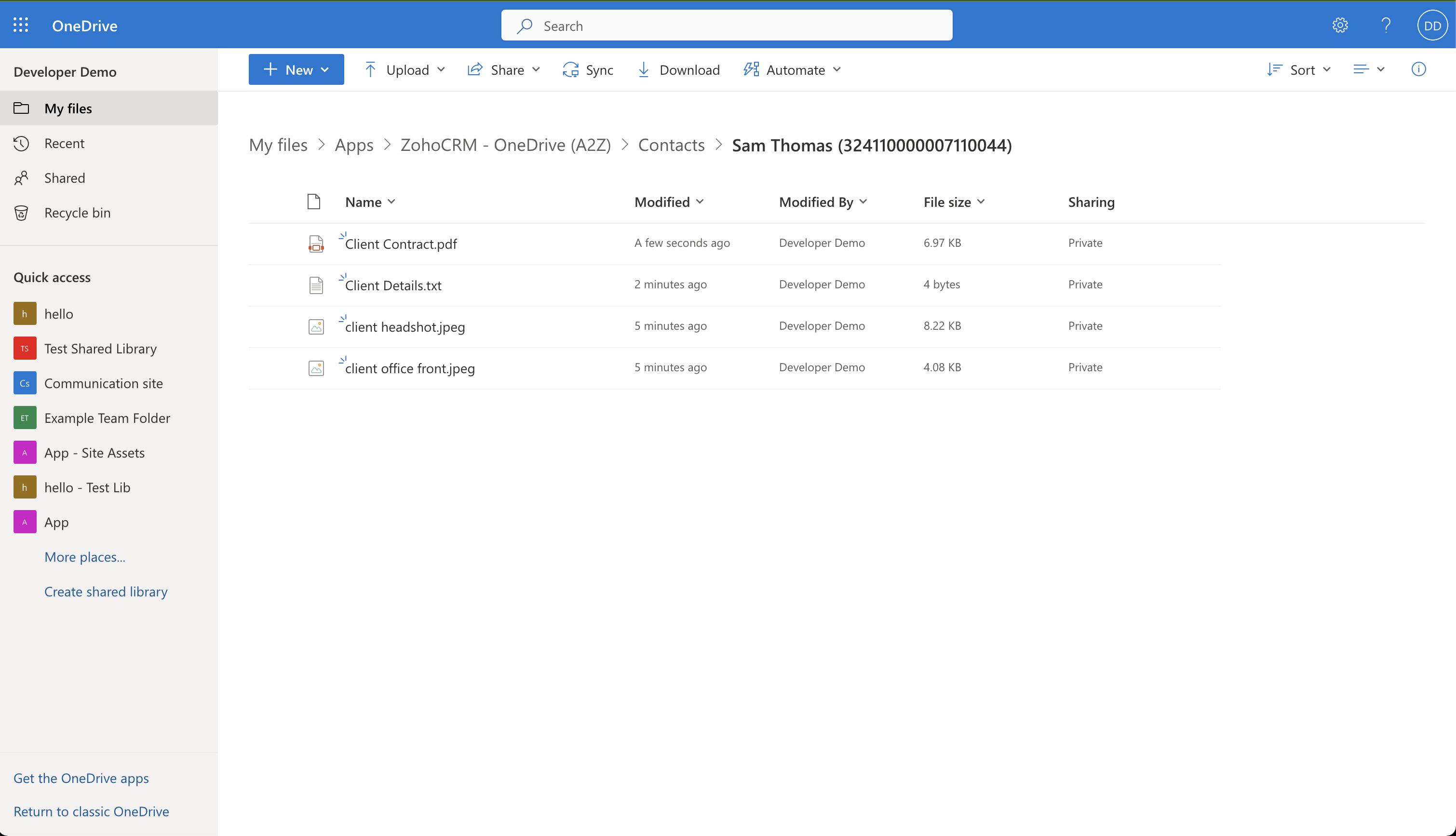Open the Sort dropdown
The height and width of the screenshot is (836, 1456).
pos(1299,69)
